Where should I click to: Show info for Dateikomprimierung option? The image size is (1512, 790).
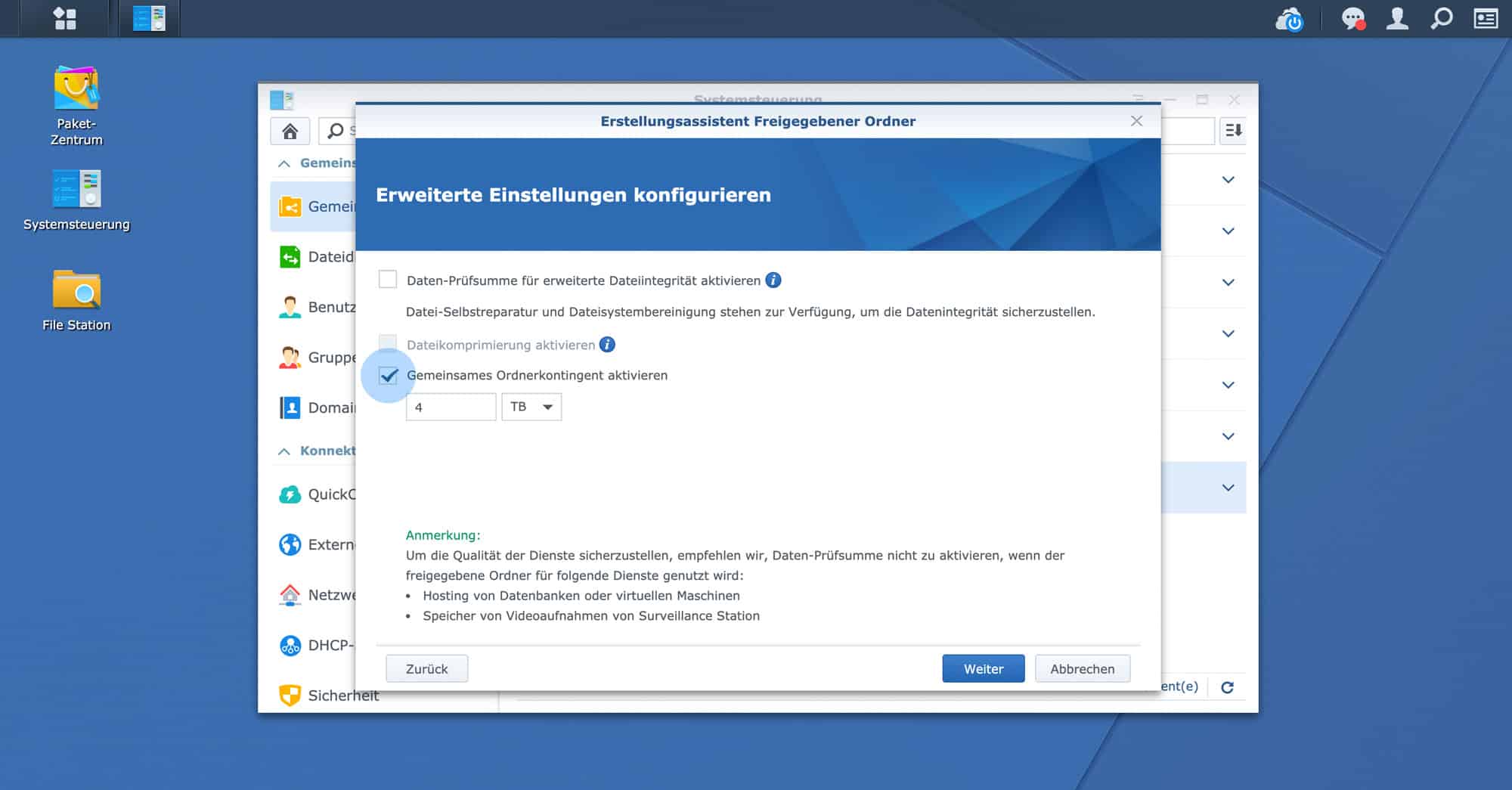coord(607,345)
